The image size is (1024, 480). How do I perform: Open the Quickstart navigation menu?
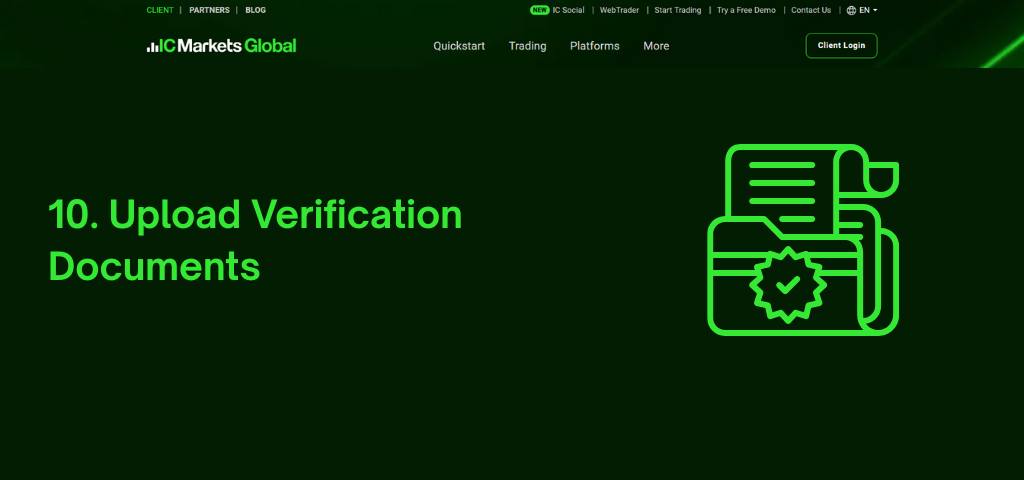coord(459,46)
